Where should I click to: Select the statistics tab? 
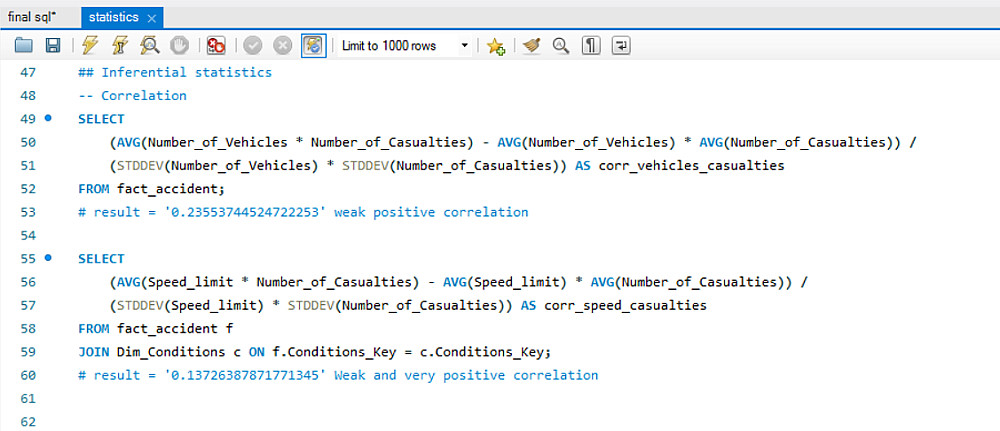click(114, 17)
